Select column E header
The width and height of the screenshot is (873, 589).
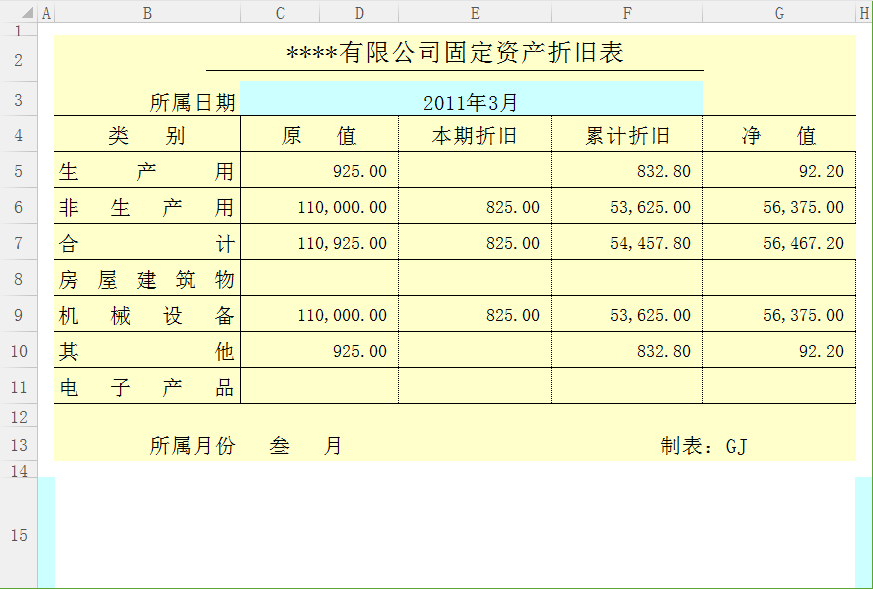474,12
